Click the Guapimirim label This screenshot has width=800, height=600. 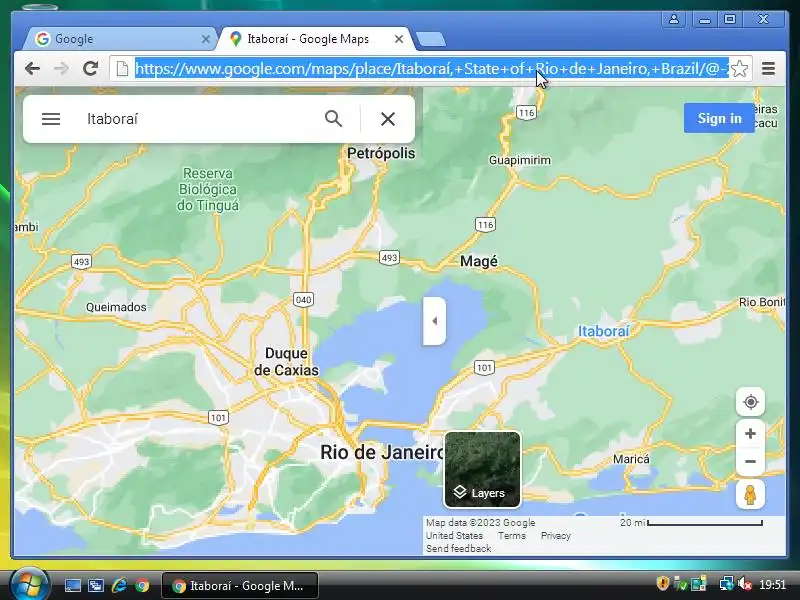520,160
